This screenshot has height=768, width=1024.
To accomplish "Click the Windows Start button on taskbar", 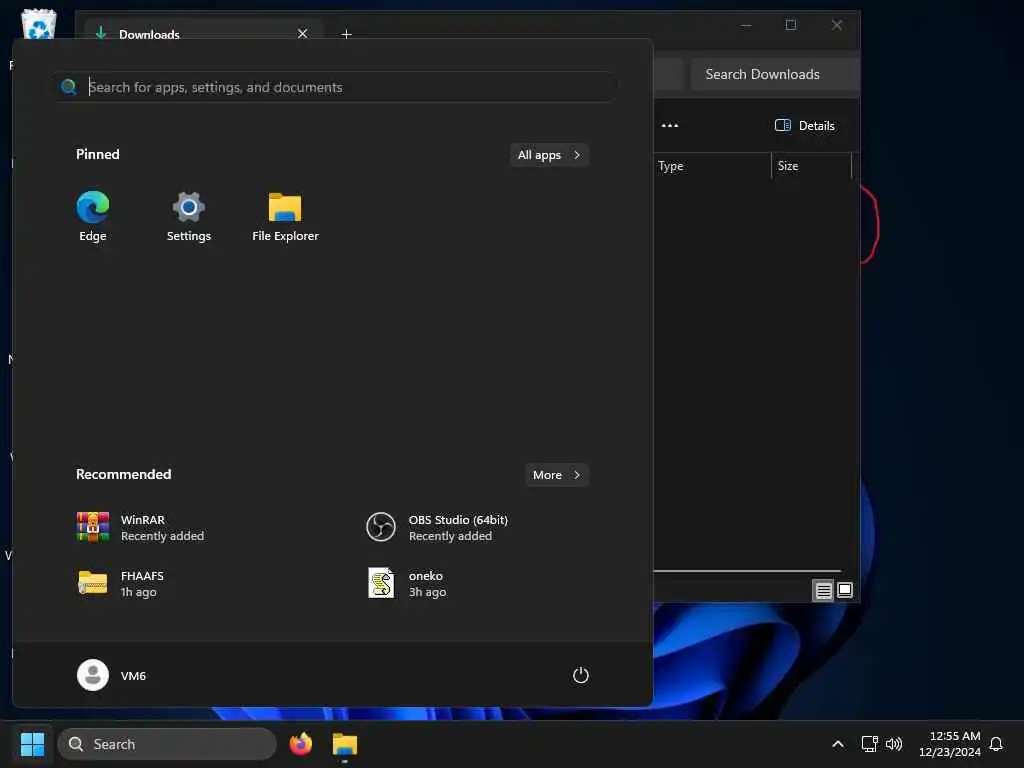I will (32, 744).
